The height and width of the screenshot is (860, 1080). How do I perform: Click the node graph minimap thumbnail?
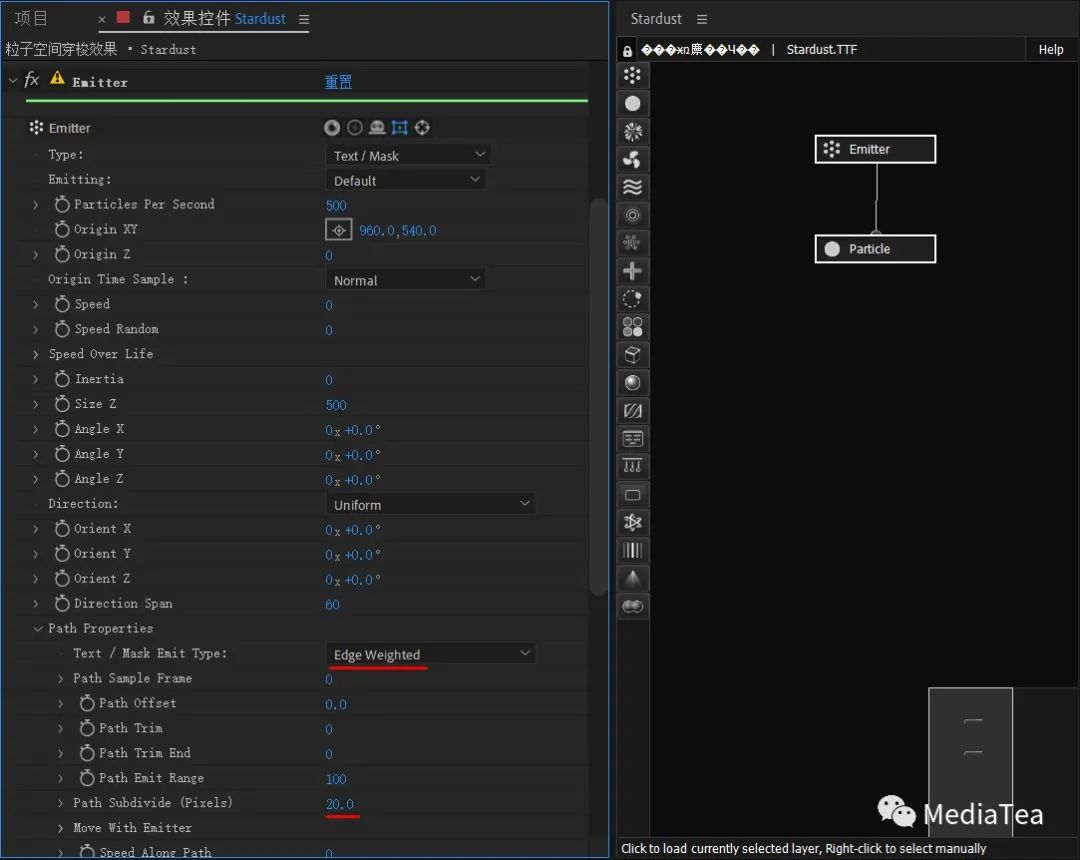pyautogui.click(x=970, y=761)
